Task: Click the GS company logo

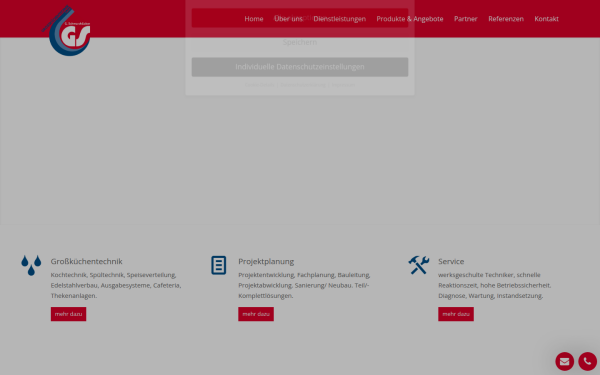Action: pyautogui.click(x=66, y=30)
